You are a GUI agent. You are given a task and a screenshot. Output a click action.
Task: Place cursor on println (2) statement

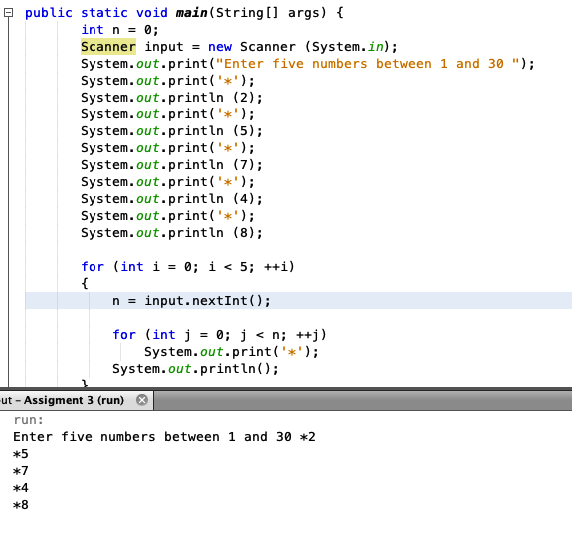(171, 98)
